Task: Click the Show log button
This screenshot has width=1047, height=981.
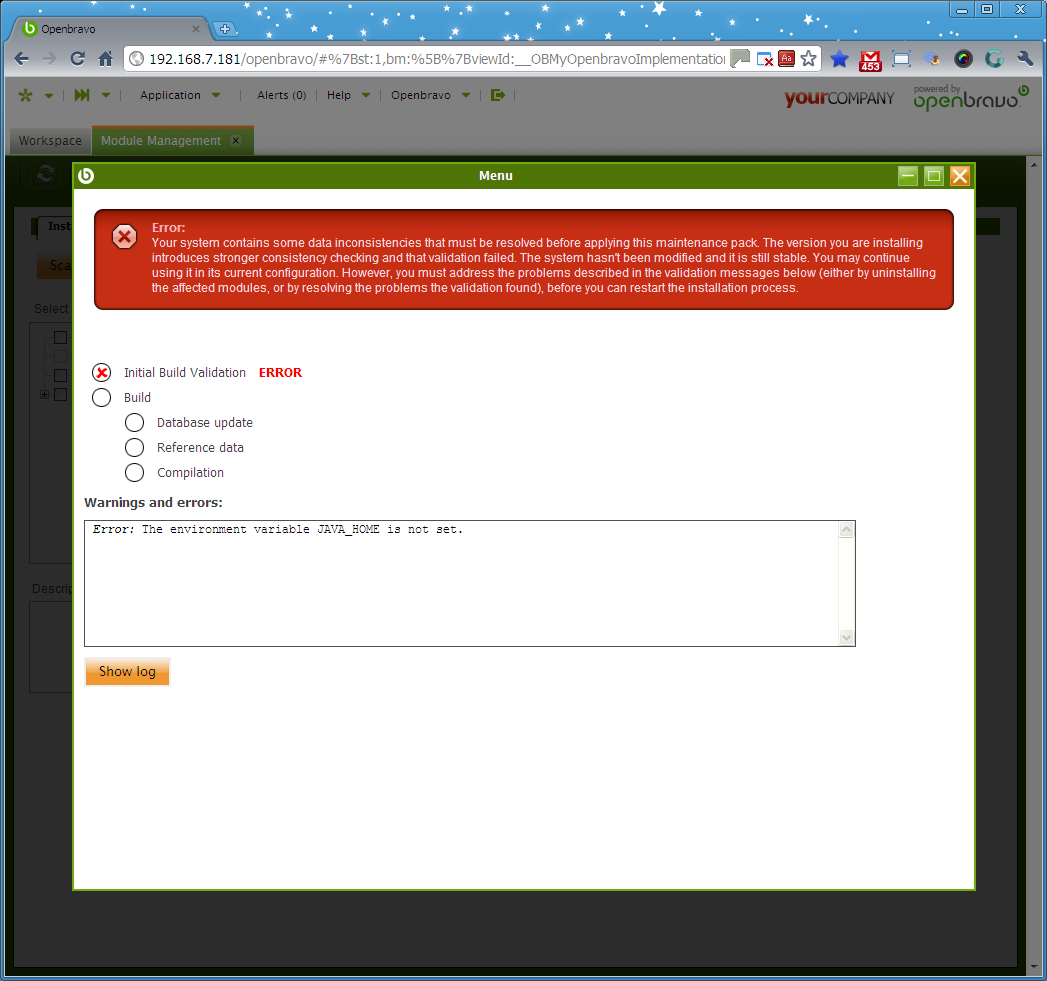Action: click(x=127, y=672)
